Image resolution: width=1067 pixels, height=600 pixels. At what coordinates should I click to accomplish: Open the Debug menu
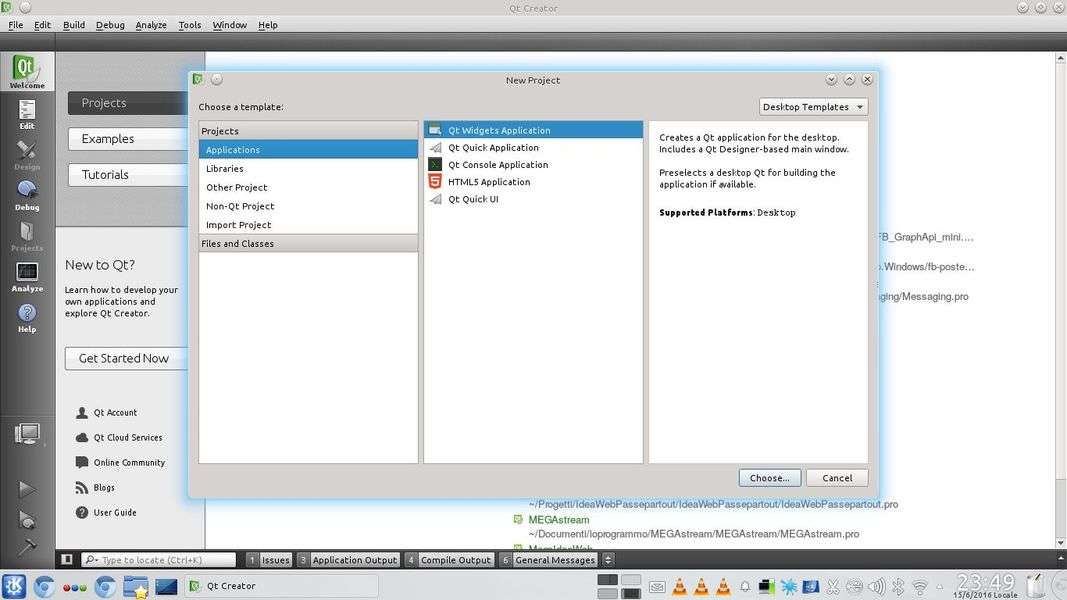pos(110,24)
